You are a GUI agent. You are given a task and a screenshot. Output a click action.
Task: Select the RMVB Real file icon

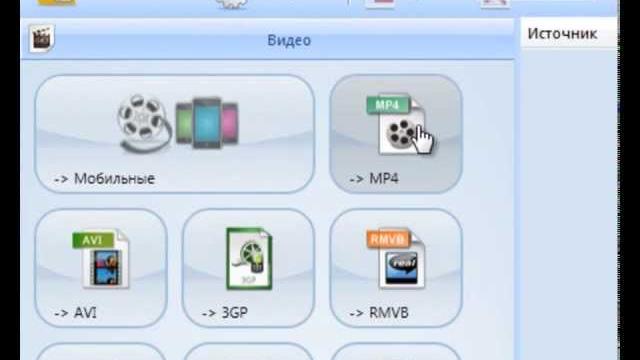coord(396,258)
